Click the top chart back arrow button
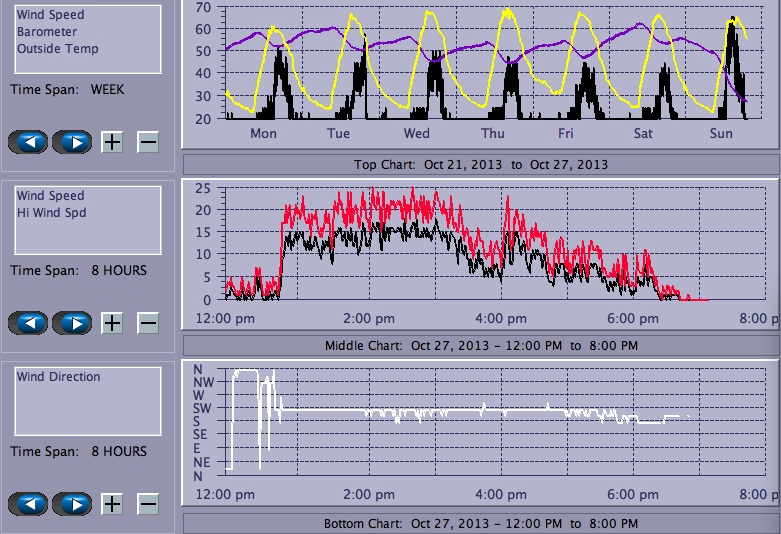The height and width of the screenshot is (534, 781). pos(29,141)
